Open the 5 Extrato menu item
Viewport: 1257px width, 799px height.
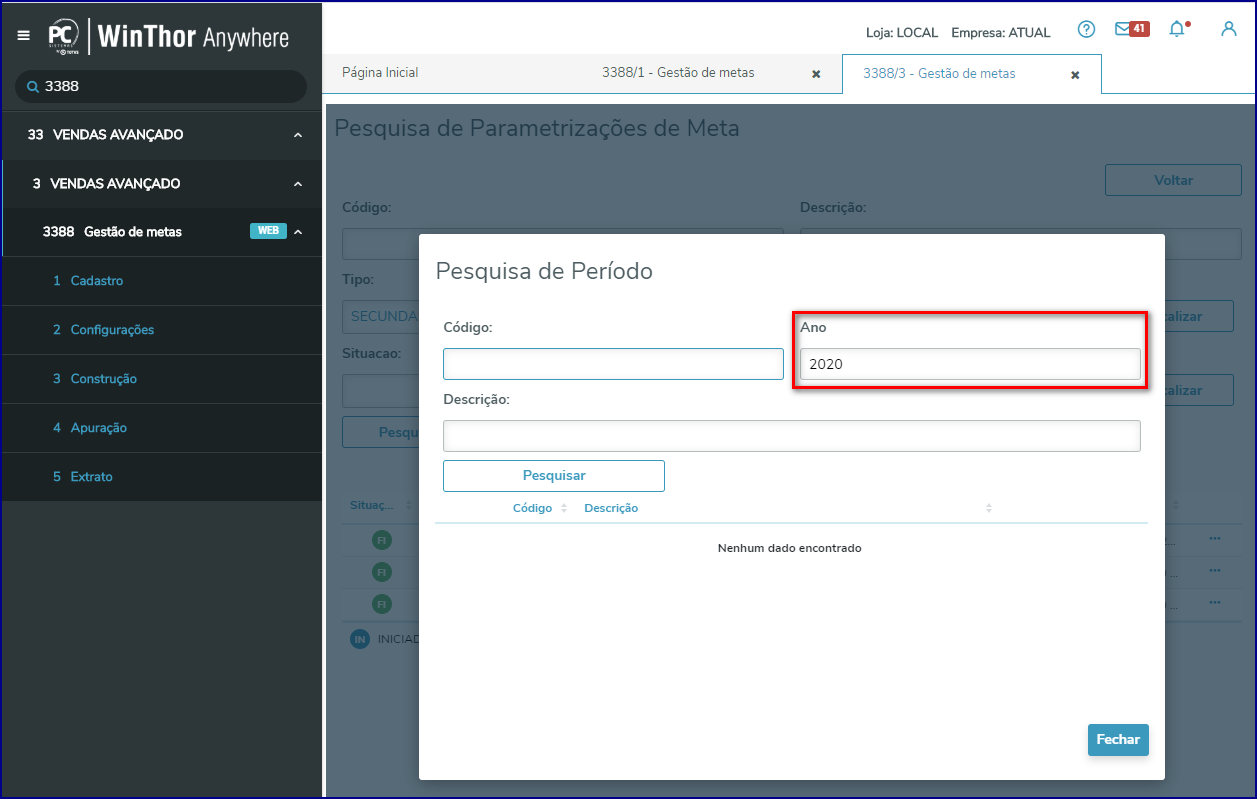coord(162,477)
